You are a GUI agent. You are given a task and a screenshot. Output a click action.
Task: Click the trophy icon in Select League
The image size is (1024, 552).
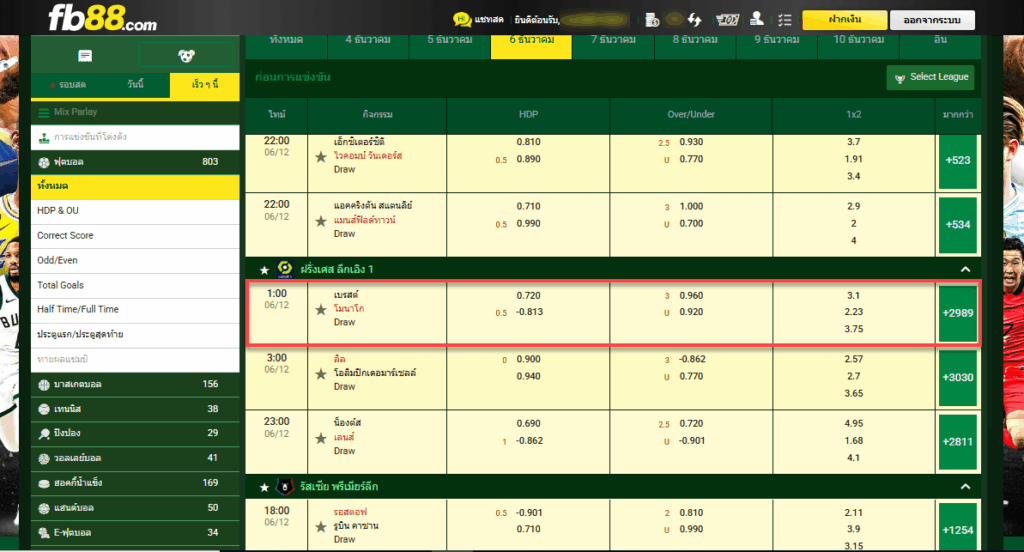coord(900,78)
